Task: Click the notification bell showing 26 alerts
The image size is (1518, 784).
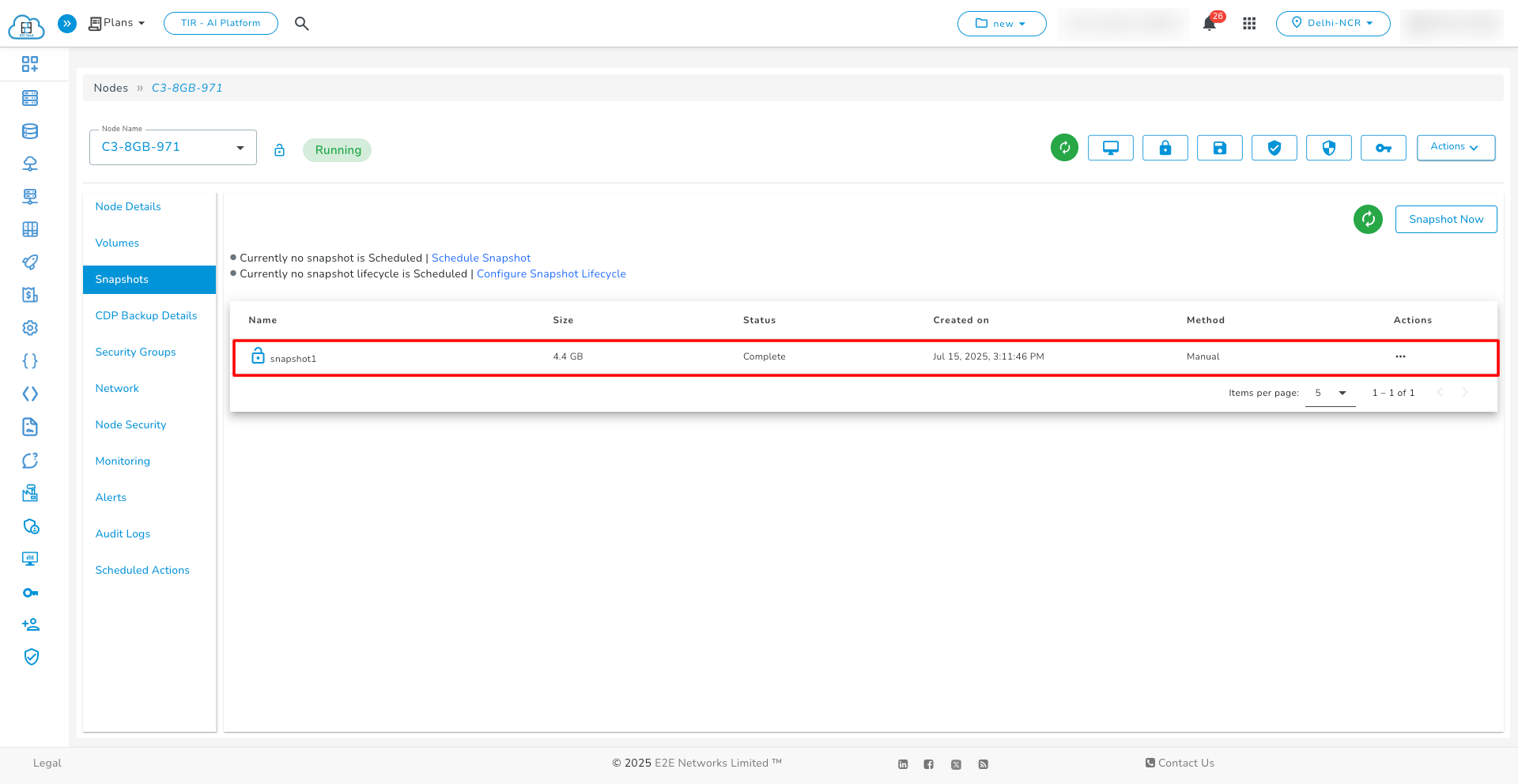Action: (1209, 23)
